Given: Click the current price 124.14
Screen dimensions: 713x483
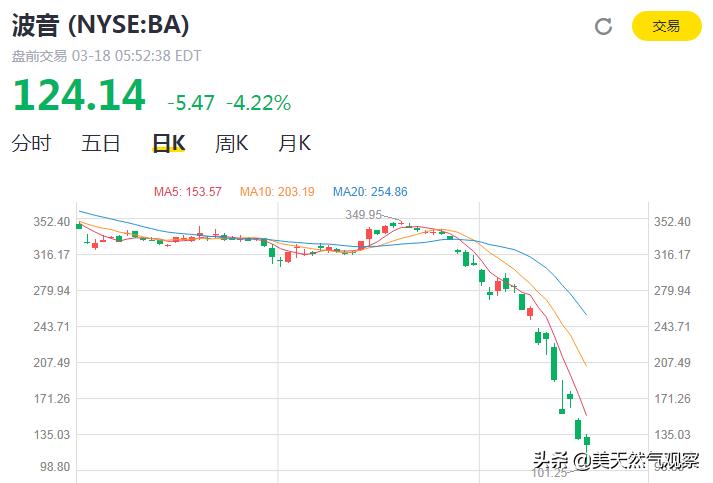Looking at the screenshot, I should coord(79,95).
